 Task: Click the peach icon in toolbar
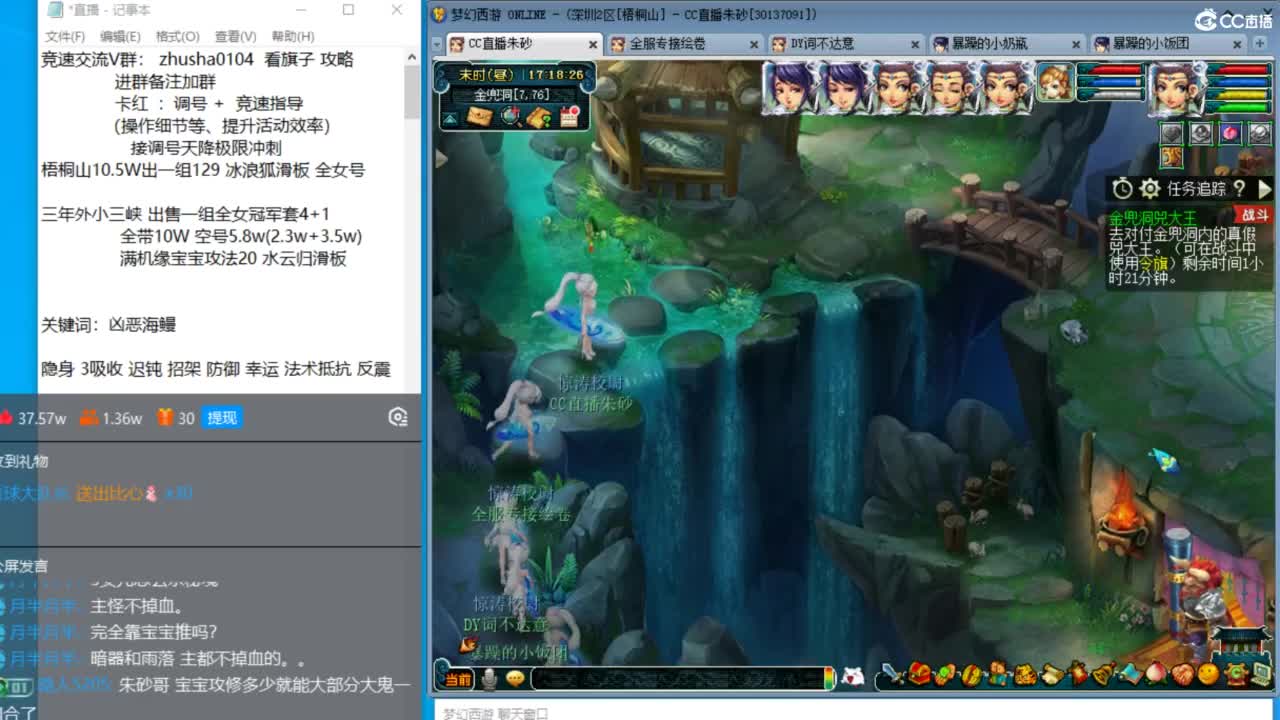[x=1155, y=675]
